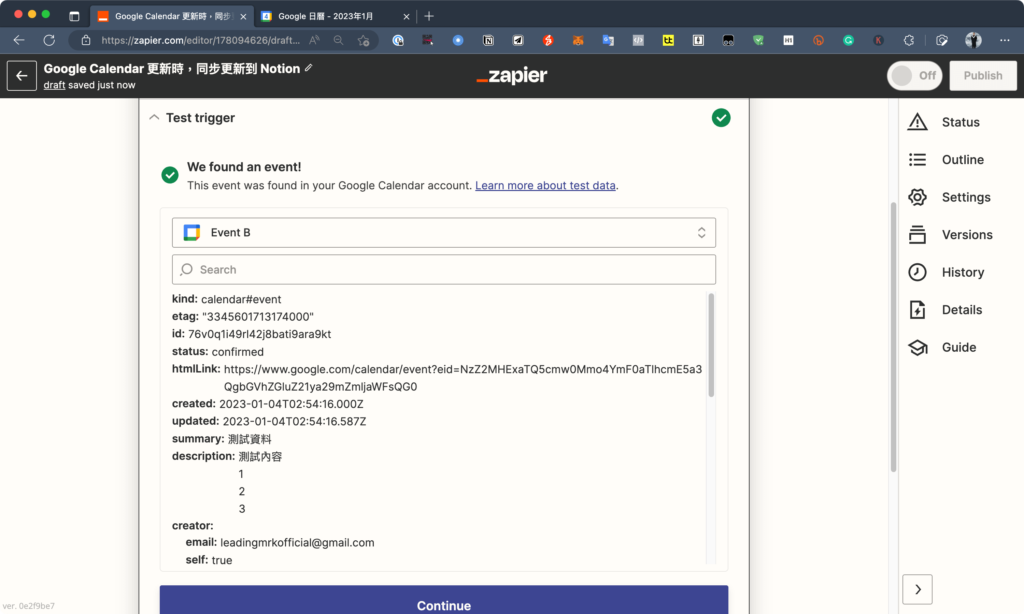Screen dimensions: 1024x614
Task: Select the status confirmed value
Action: coord(238,352)
